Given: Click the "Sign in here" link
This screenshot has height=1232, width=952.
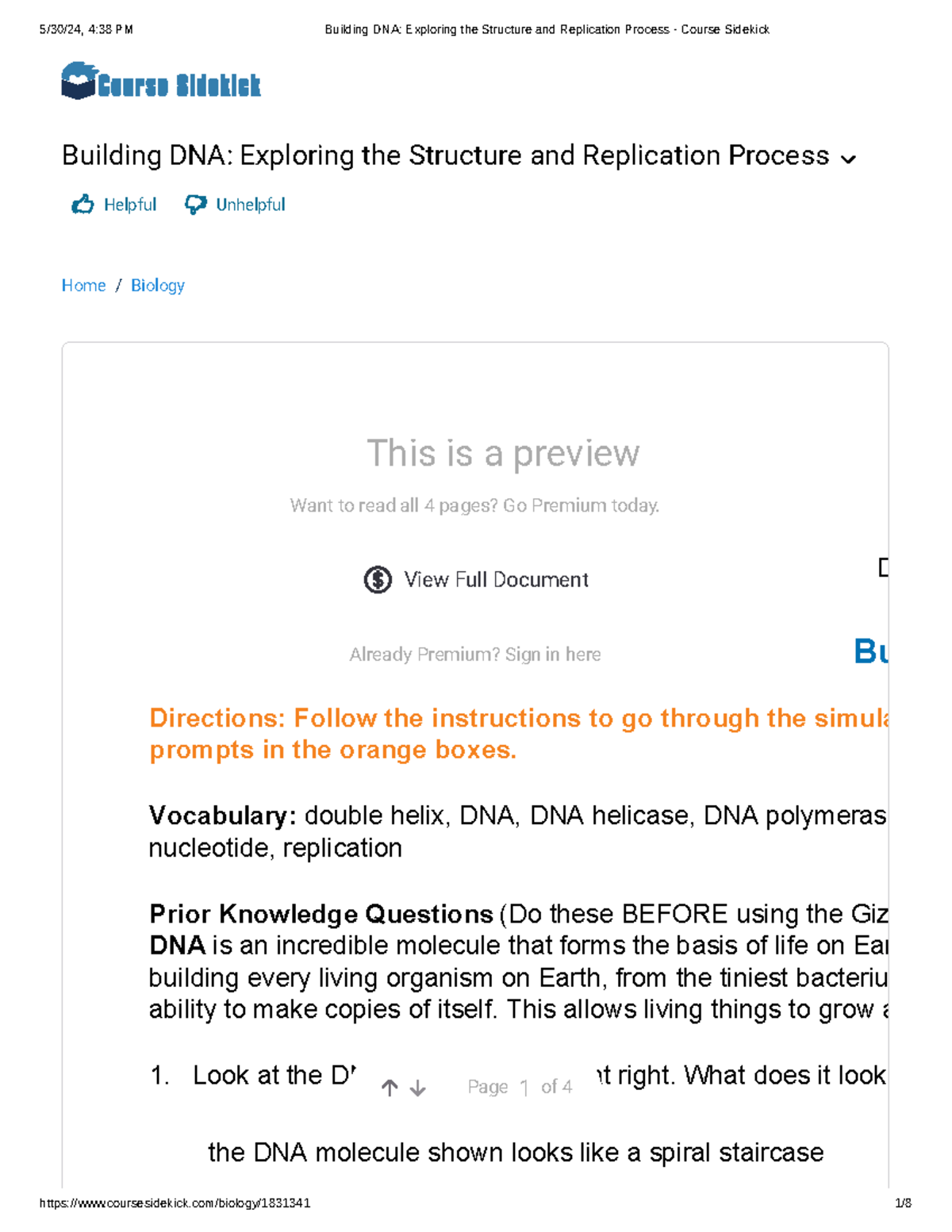Looking at the screenshot, I should (x=554, y=654).
